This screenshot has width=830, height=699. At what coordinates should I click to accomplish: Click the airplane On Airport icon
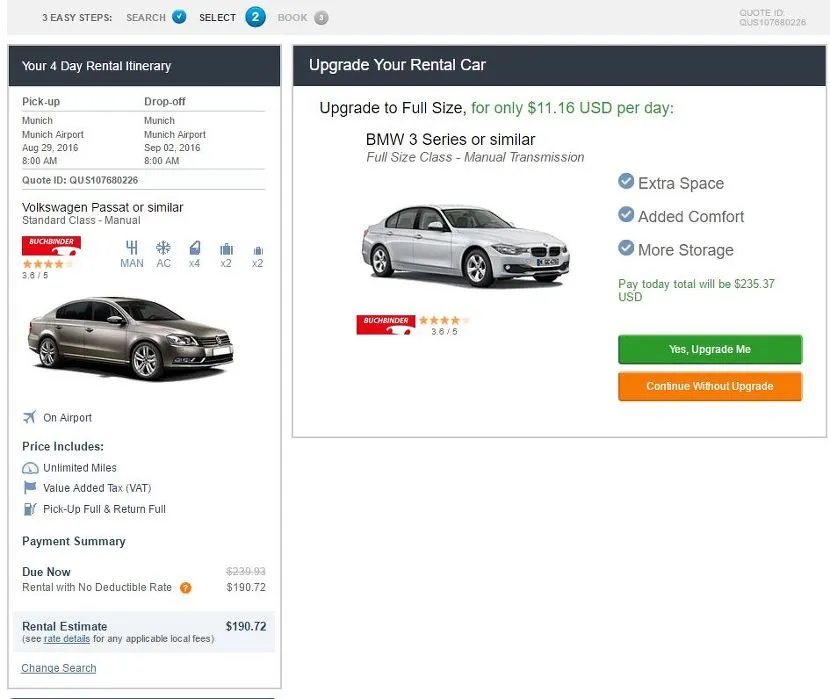pos(30,417)
